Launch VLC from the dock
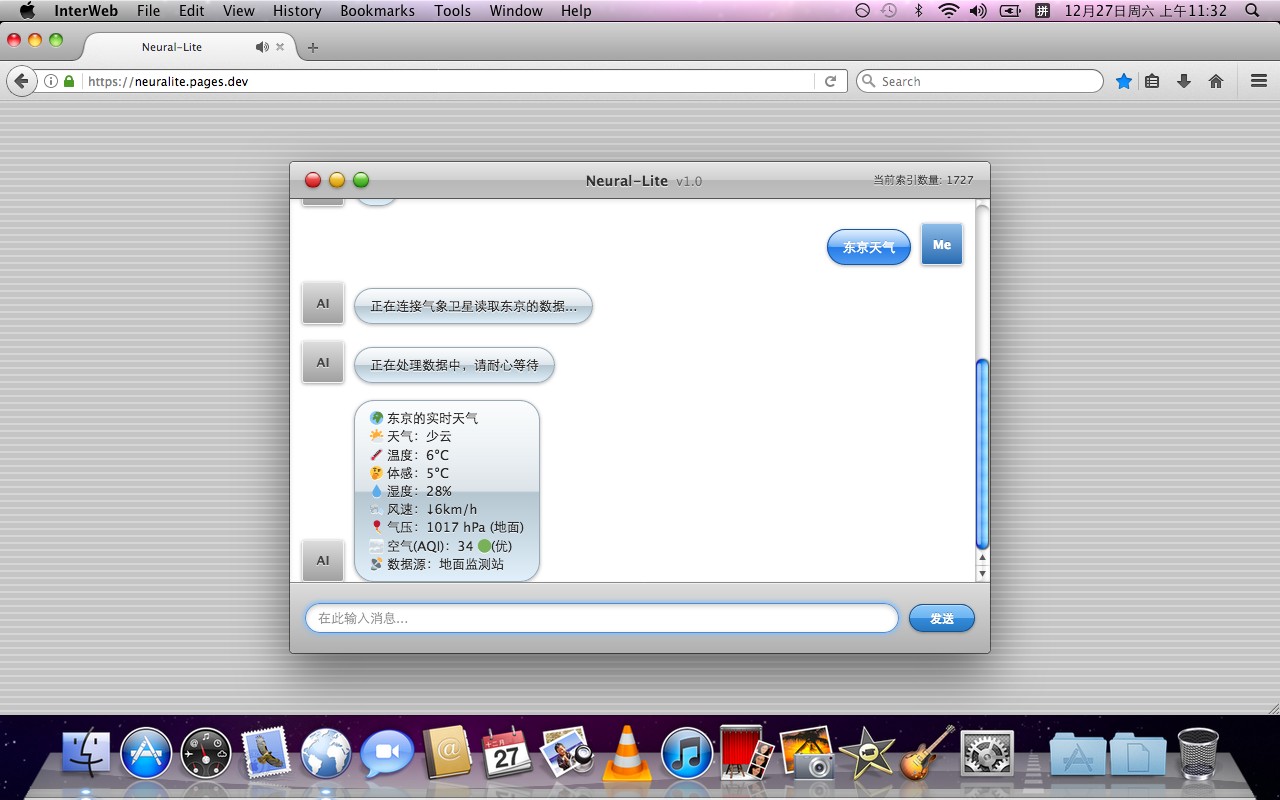1280x800 pixels. [x=627, y=753]
